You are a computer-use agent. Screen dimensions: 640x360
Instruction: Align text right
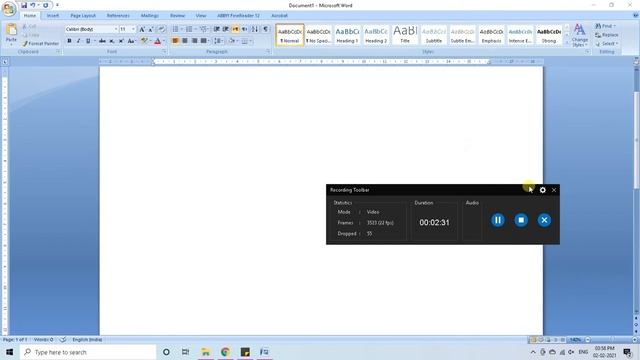(194, 41)
